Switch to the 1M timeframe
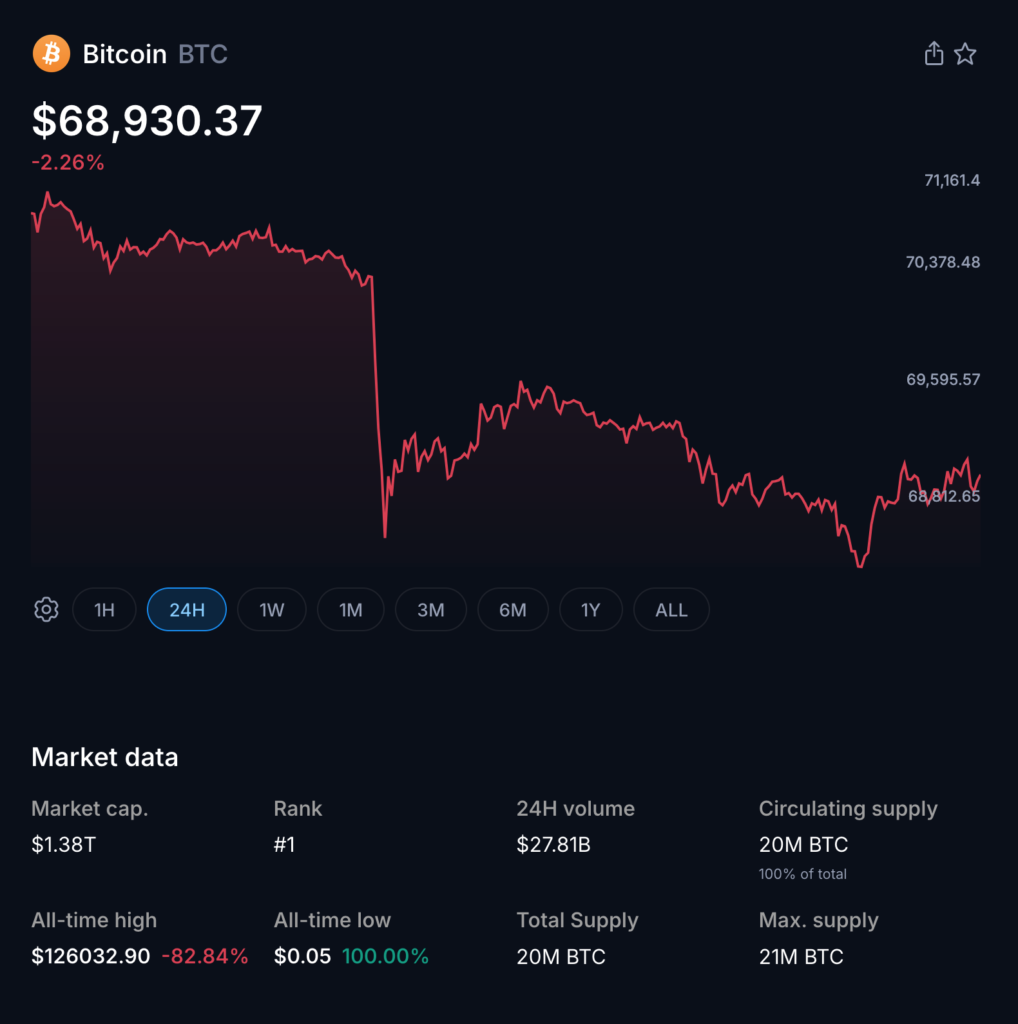This screenshot has width=1018, height=1024. click(350, 609)
